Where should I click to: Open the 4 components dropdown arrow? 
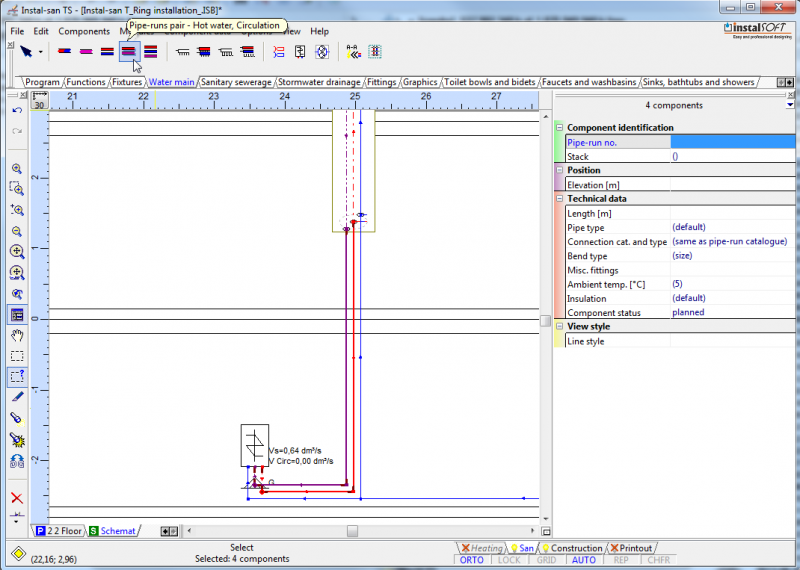coord(790,105)
